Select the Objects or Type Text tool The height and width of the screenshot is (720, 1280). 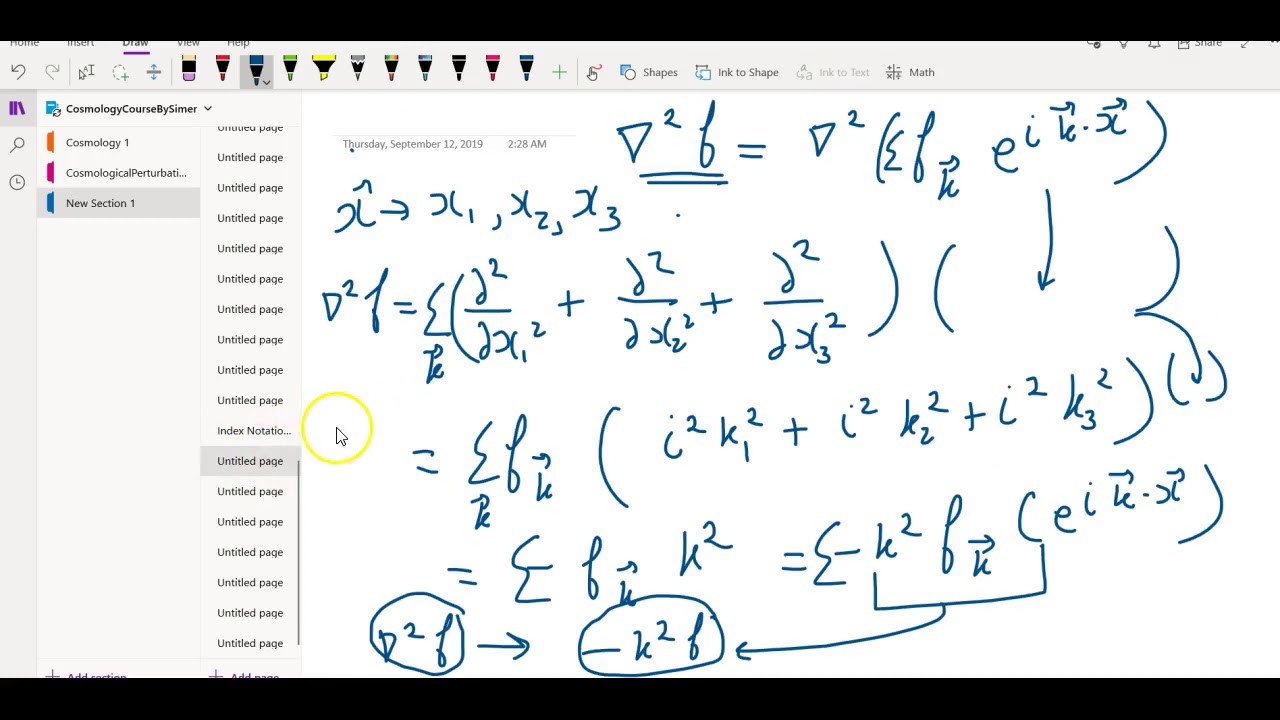(x=86, y=72)
